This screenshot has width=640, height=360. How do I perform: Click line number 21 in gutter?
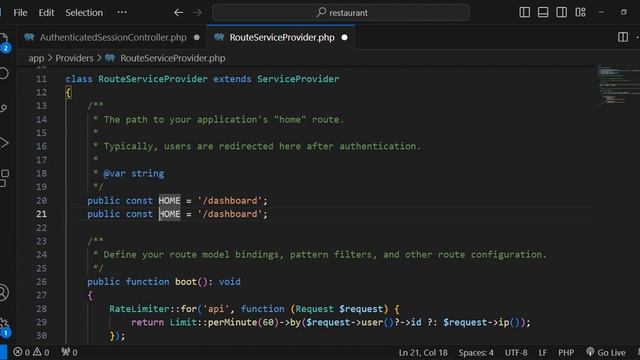click(41, 214)
